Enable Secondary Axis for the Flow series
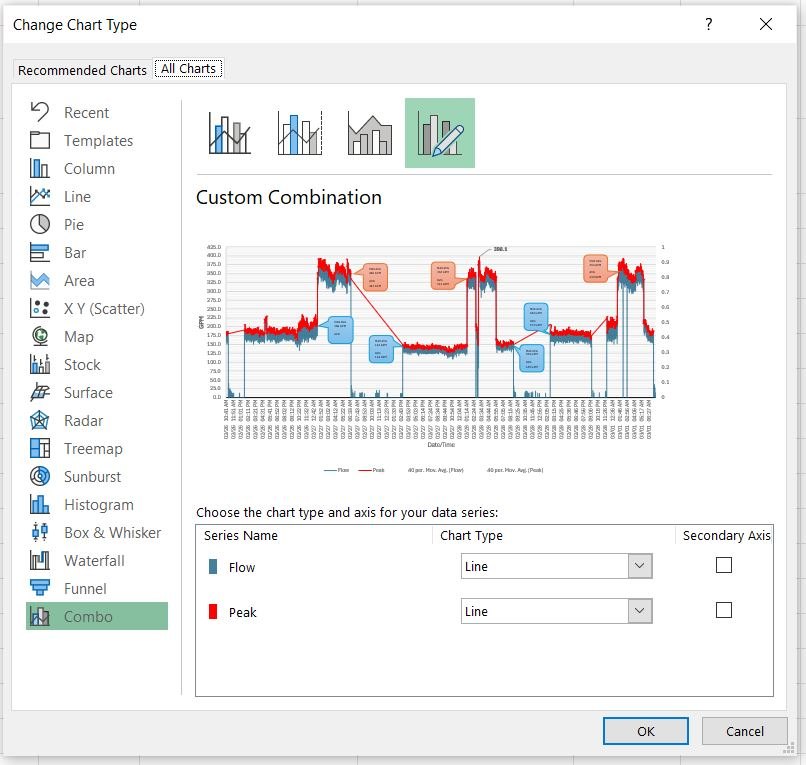806x765 pixels. (724, 565)
